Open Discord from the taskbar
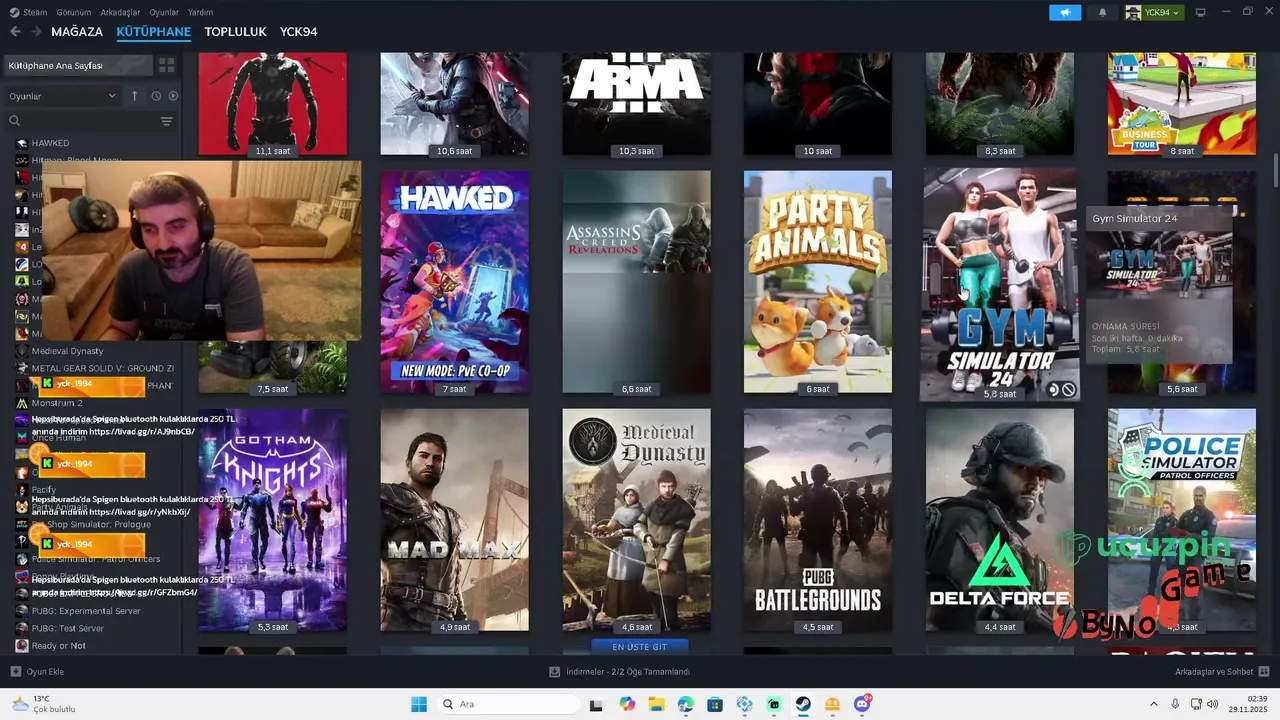Viewport: 1280px width, 720px height. (862, 704)
